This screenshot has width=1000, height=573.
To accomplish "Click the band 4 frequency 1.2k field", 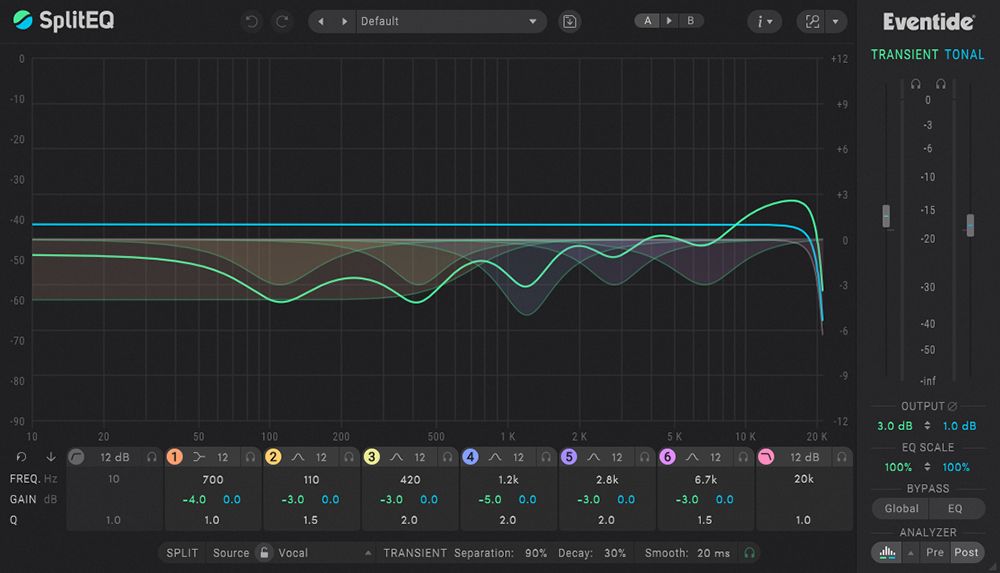I will [x=508, y=479].
